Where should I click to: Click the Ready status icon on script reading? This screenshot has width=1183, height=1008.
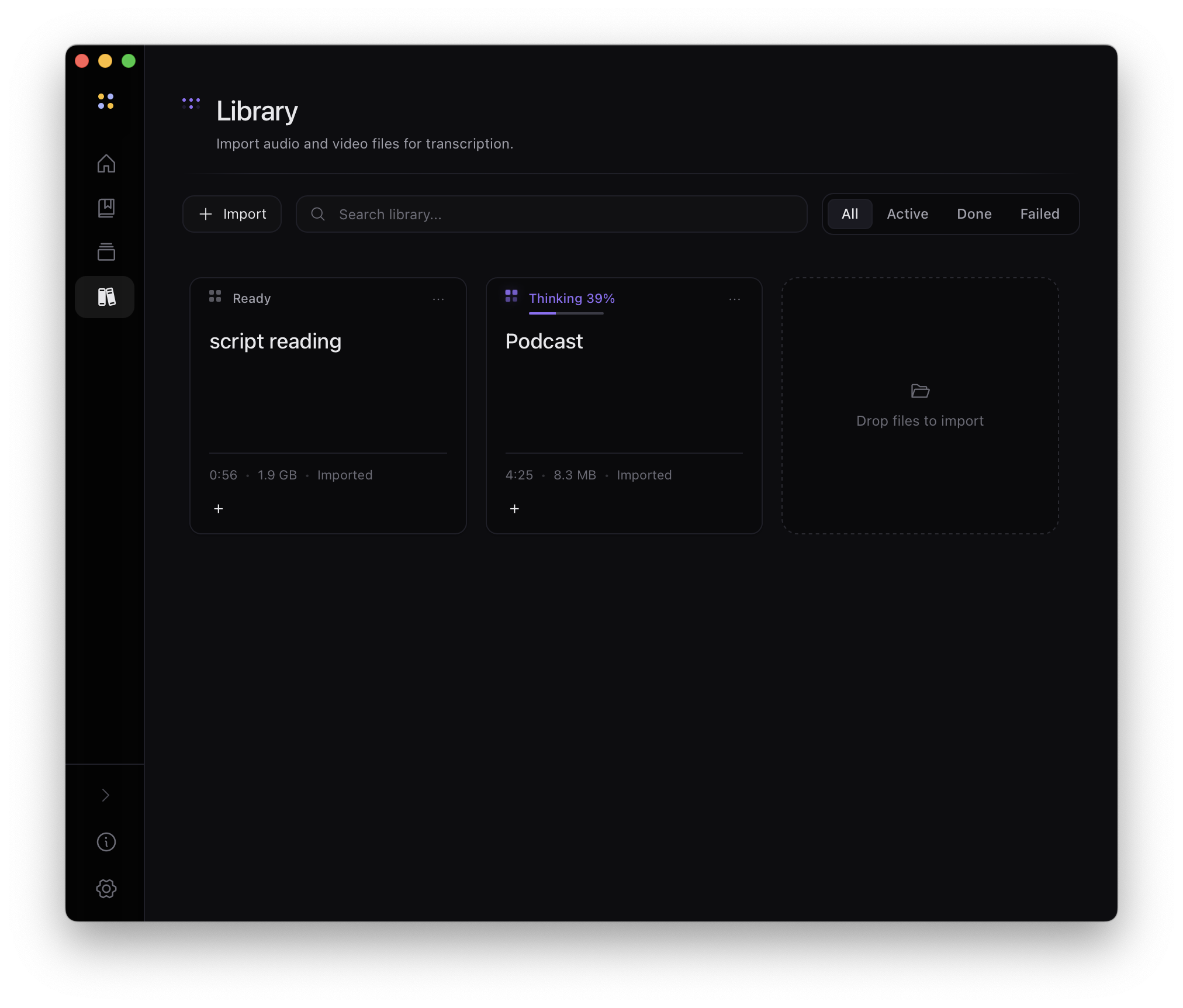point(215,296)
